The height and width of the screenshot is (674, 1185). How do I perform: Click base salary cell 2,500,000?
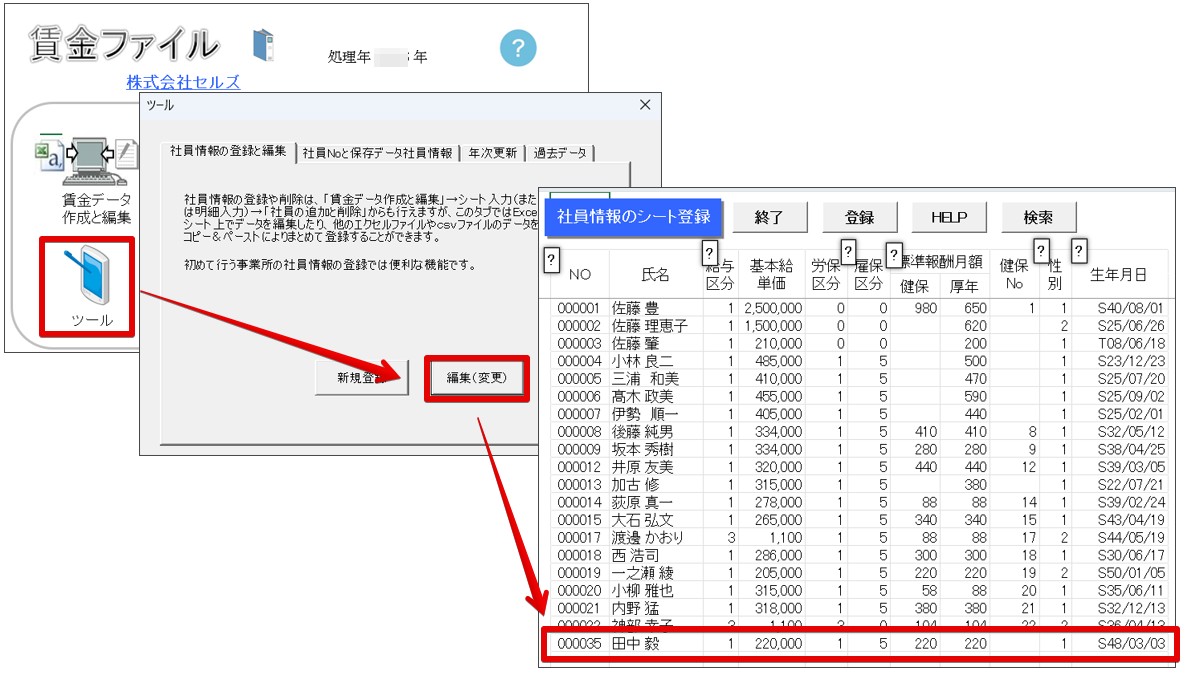pos(773,308)
